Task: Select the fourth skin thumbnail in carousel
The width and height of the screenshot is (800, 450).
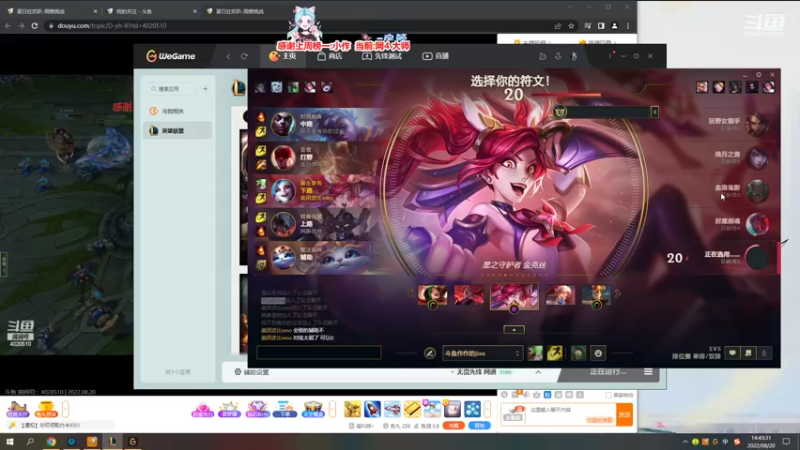Action: (560, 295)
